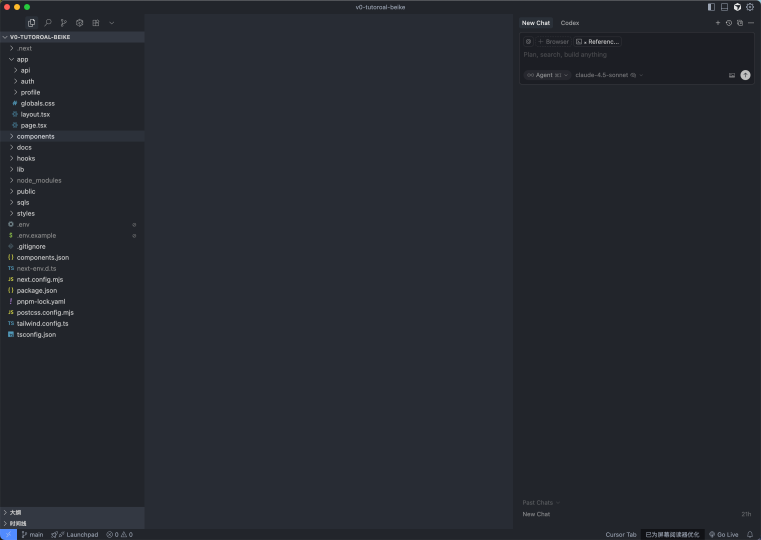The image size is (761, 540).
Task: Open the claude-4.5-sonnet model selector
Action: pyautogui.click(x=605, y=75)
